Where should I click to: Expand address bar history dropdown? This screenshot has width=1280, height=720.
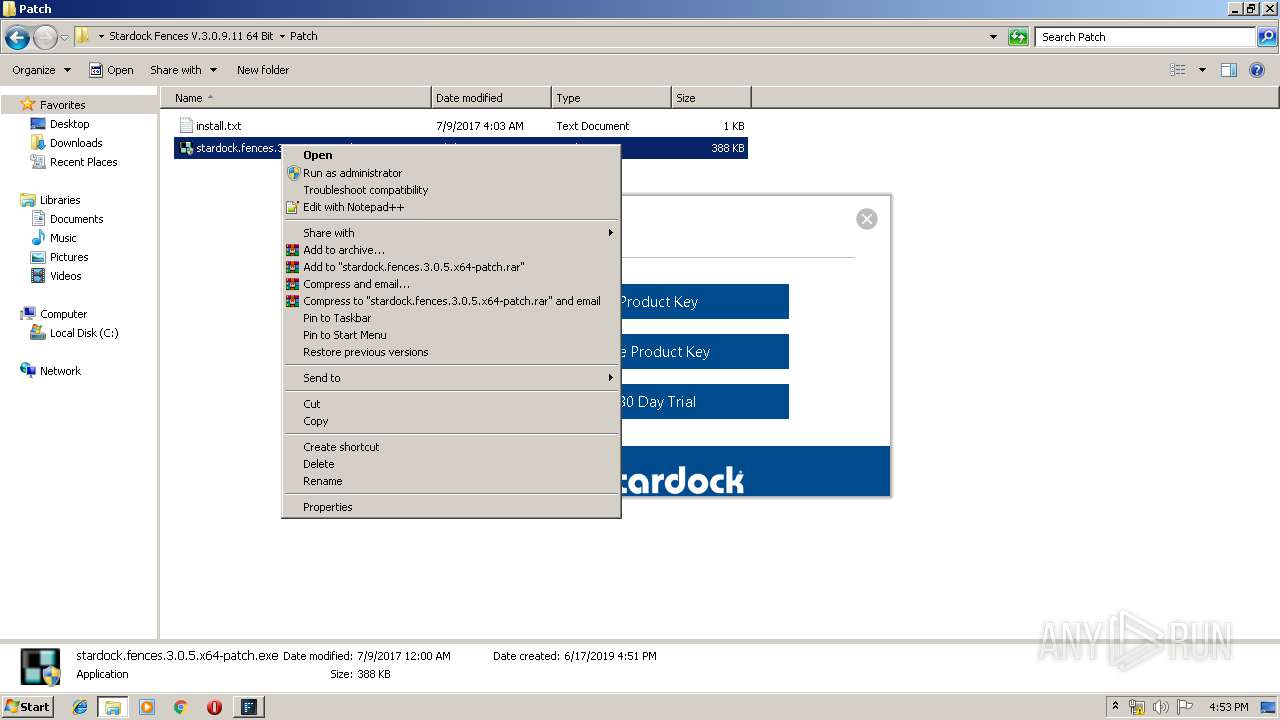click(x=993, y=37)
